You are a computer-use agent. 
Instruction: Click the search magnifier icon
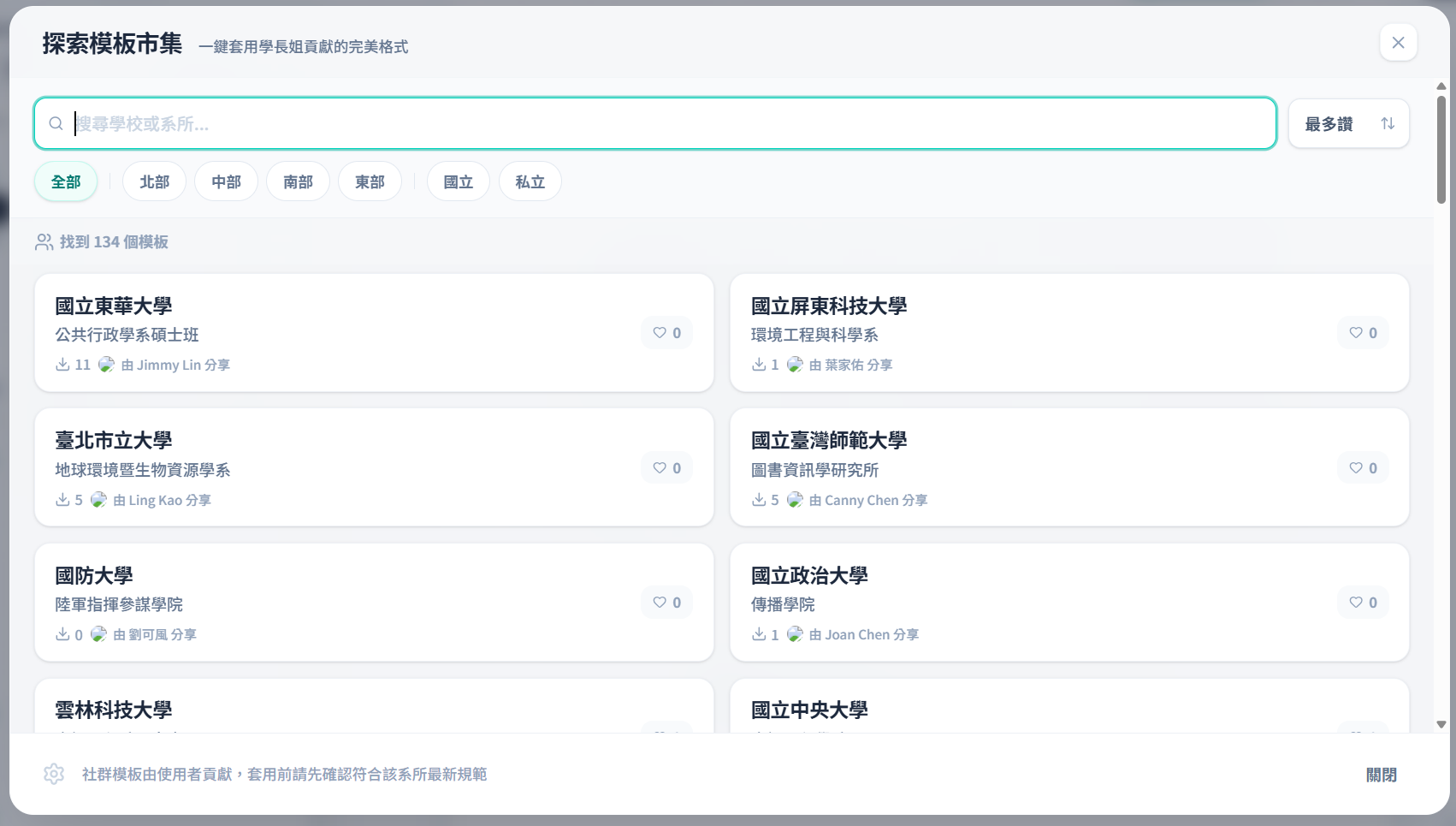[x=56, y=124]
